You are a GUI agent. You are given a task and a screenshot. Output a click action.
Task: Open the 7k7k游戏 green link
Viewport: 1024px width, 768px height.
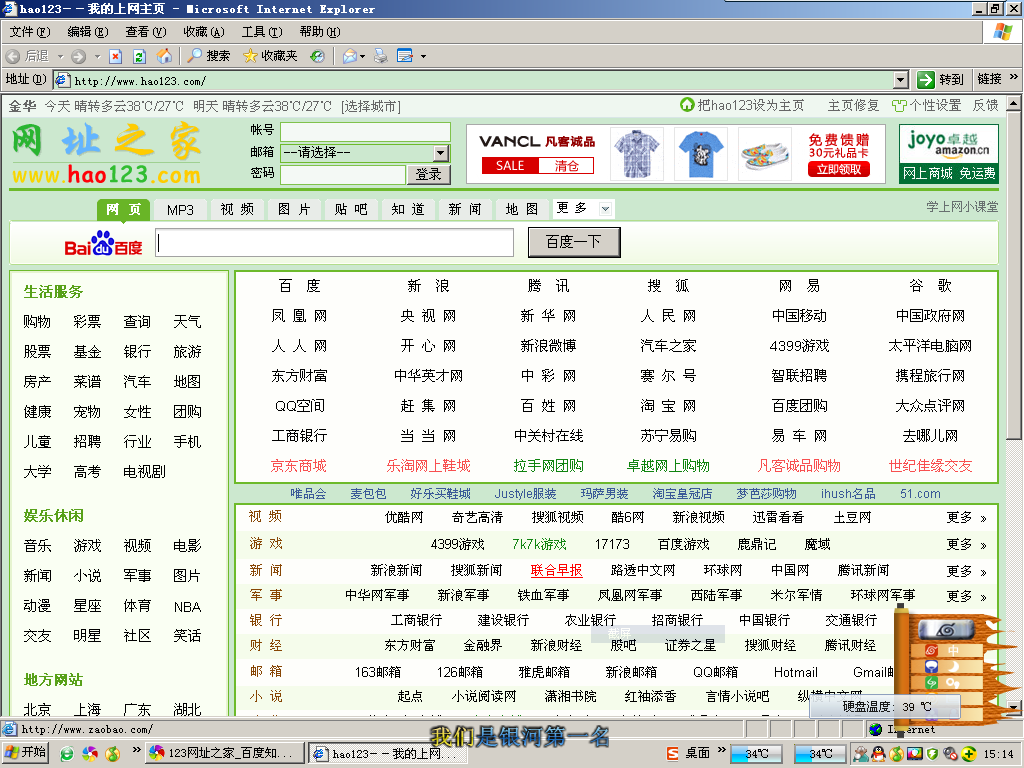click(539, 544)
